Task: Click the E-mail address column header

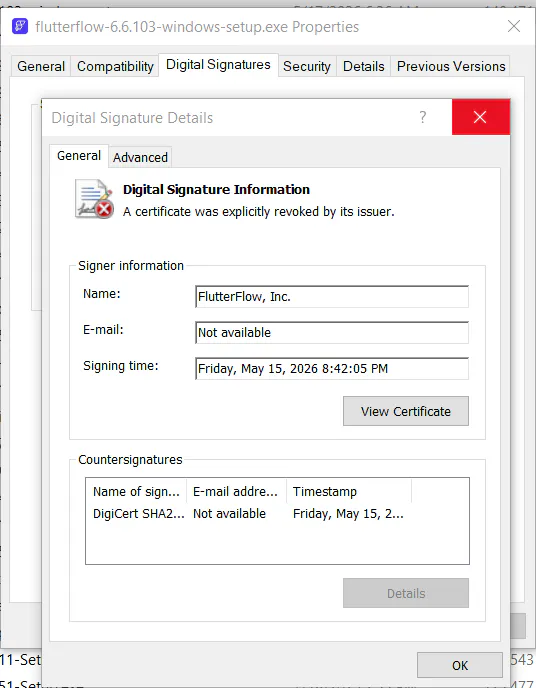Action: [x=236, y=491]
